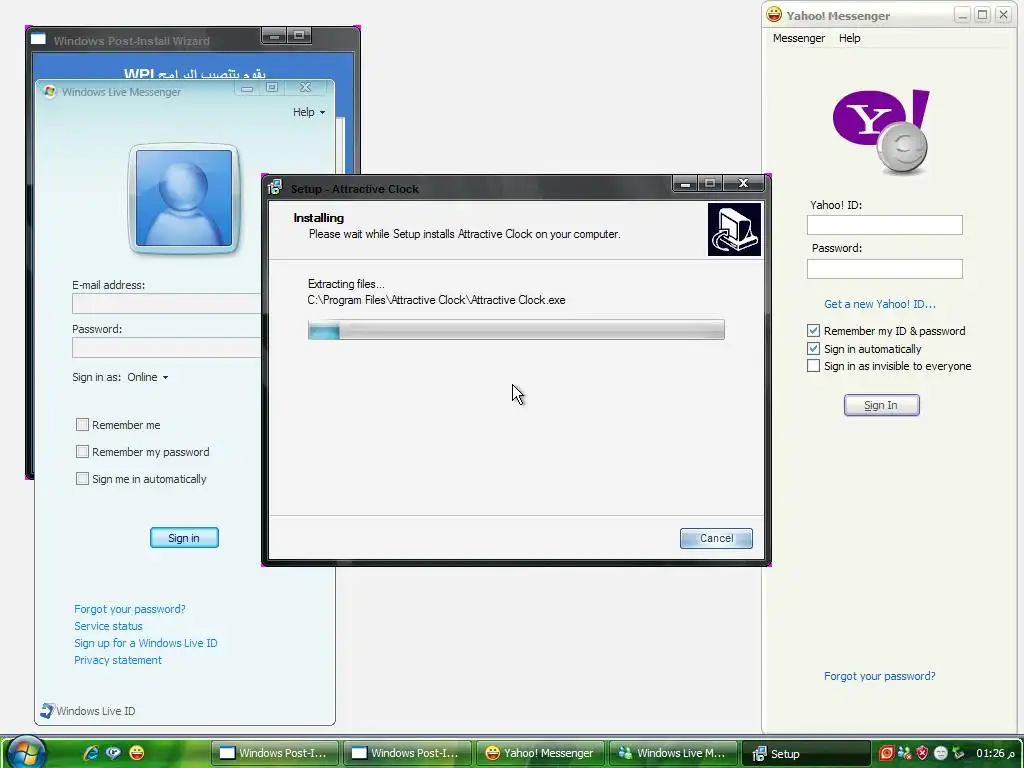Click the Extracting files... status text
Viewport: 1024px width, 768px height.
[346, 284]
